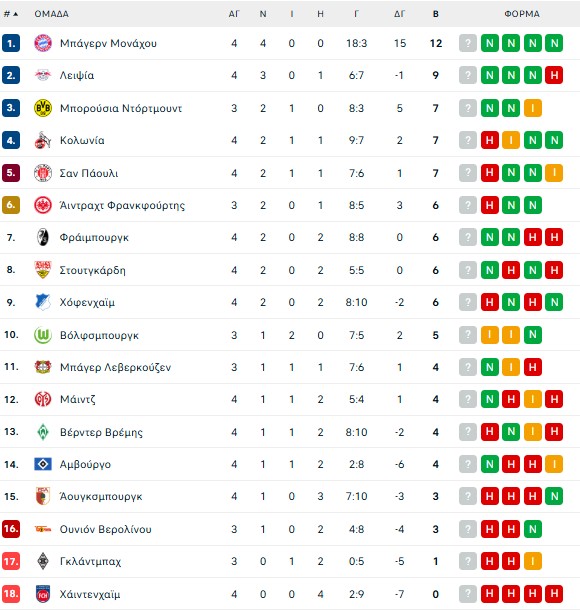This screenshot has height=611, width=580.
Task: Select the ΦΟΡΜΑ column header
Action: tap(522, 14)
